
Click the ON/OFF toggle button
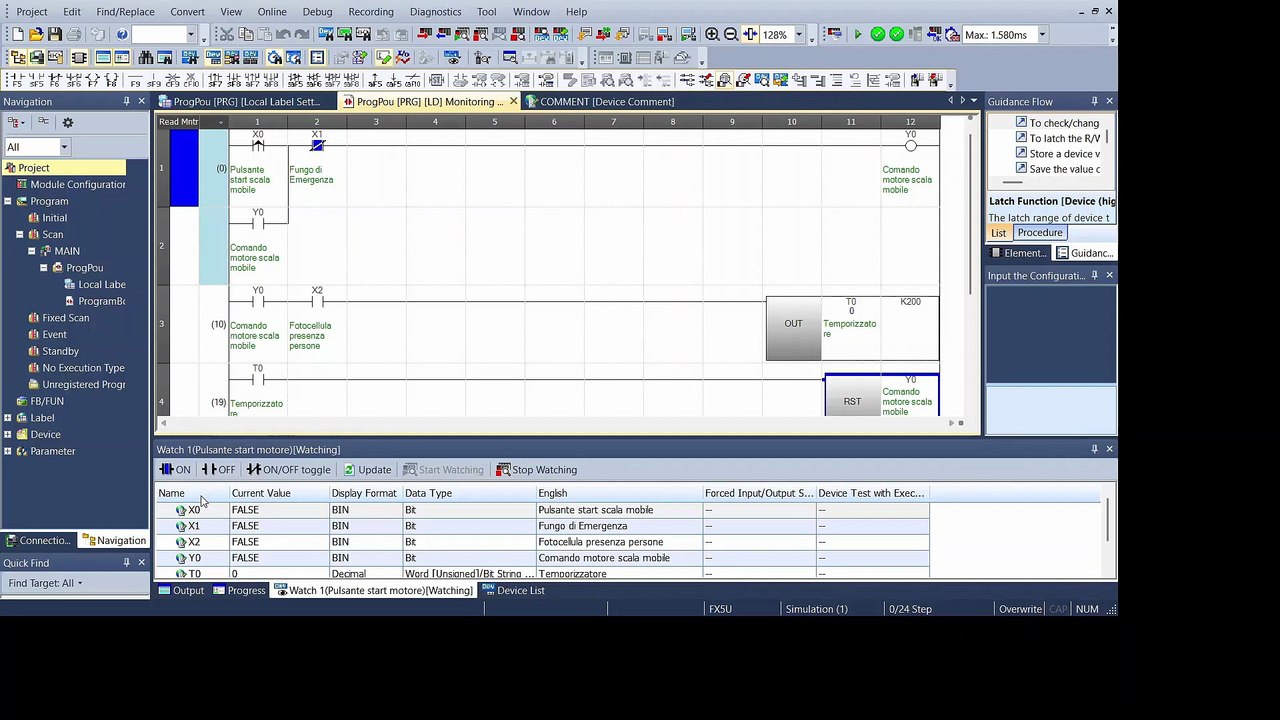[x=288, y=470]
